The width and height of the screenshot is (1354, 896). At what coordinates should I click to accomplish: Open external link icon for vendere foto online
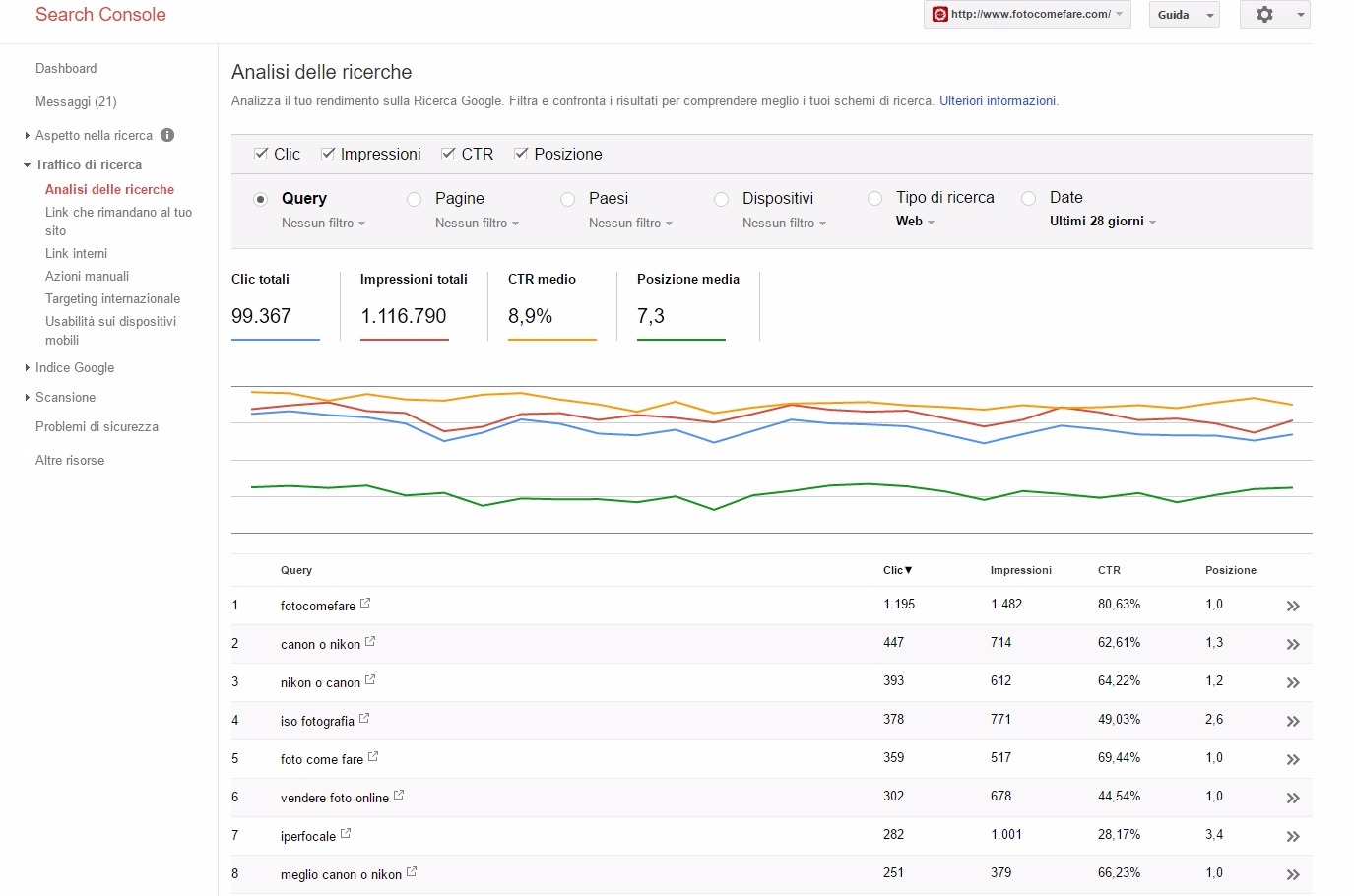(x=399, y=796)
